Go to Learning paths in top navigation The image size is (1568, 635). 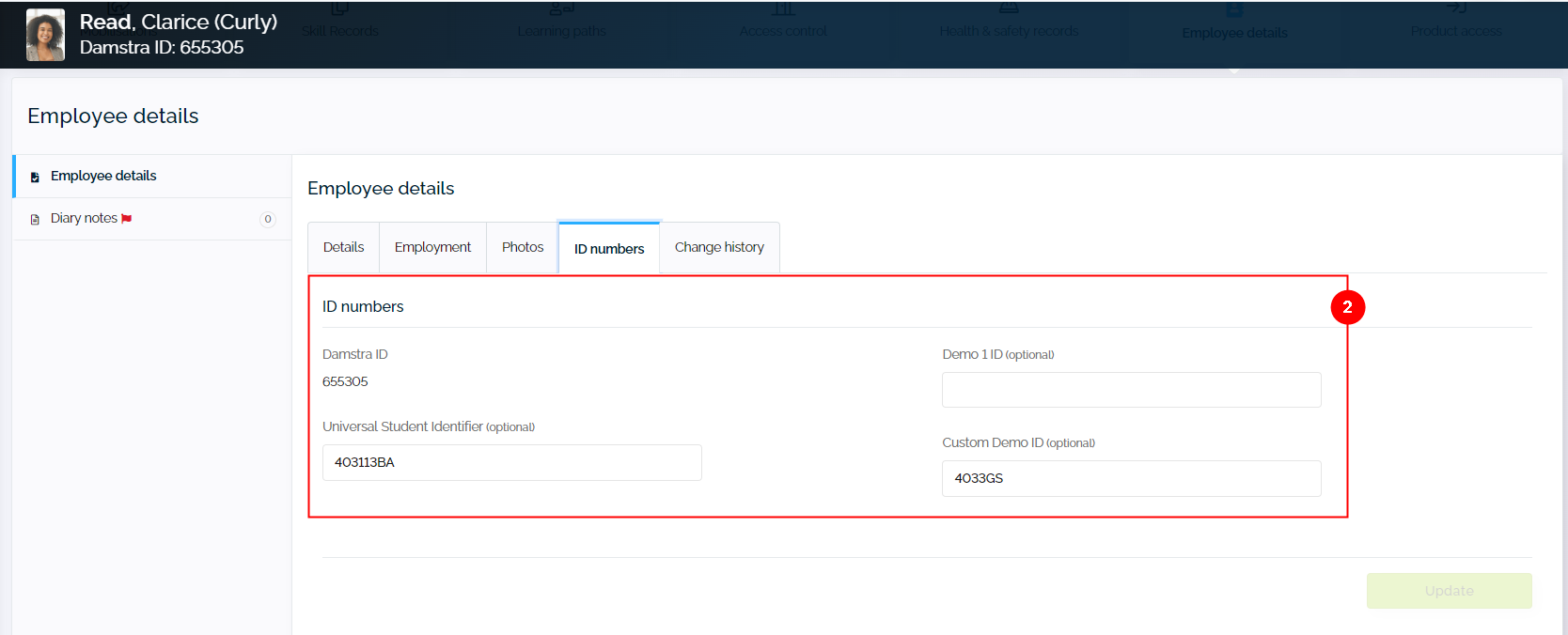(561, 30)
